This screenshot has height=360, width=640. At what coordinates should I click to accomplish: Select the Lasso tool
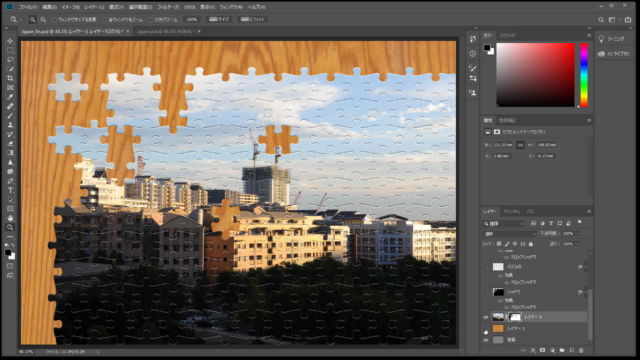click(x=10, y=60)
